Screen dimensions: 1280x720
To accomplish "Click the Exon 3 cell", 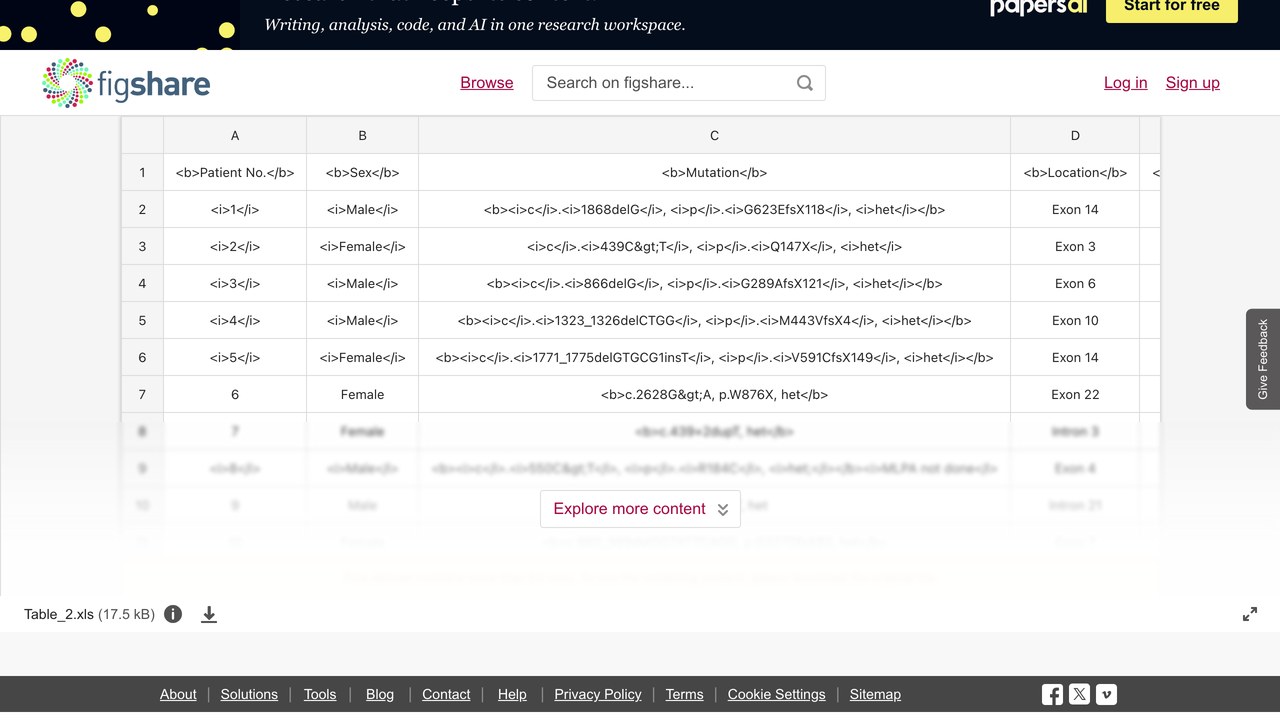I will pyautogui.click(x=1075, y=246).
